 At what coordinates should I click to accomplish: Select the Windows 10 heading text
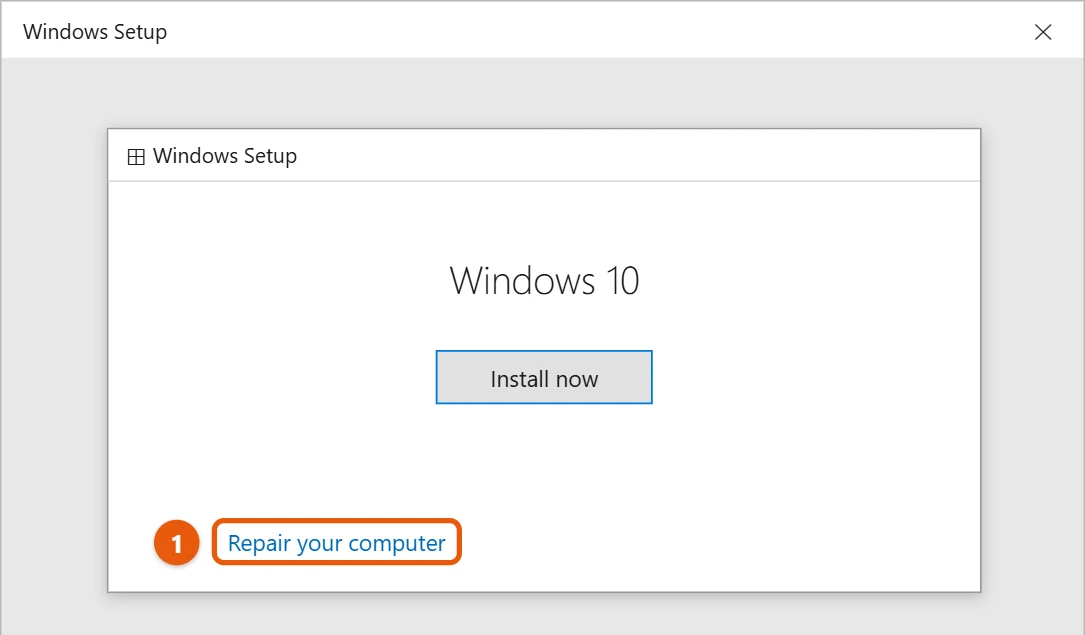(544, 281)
